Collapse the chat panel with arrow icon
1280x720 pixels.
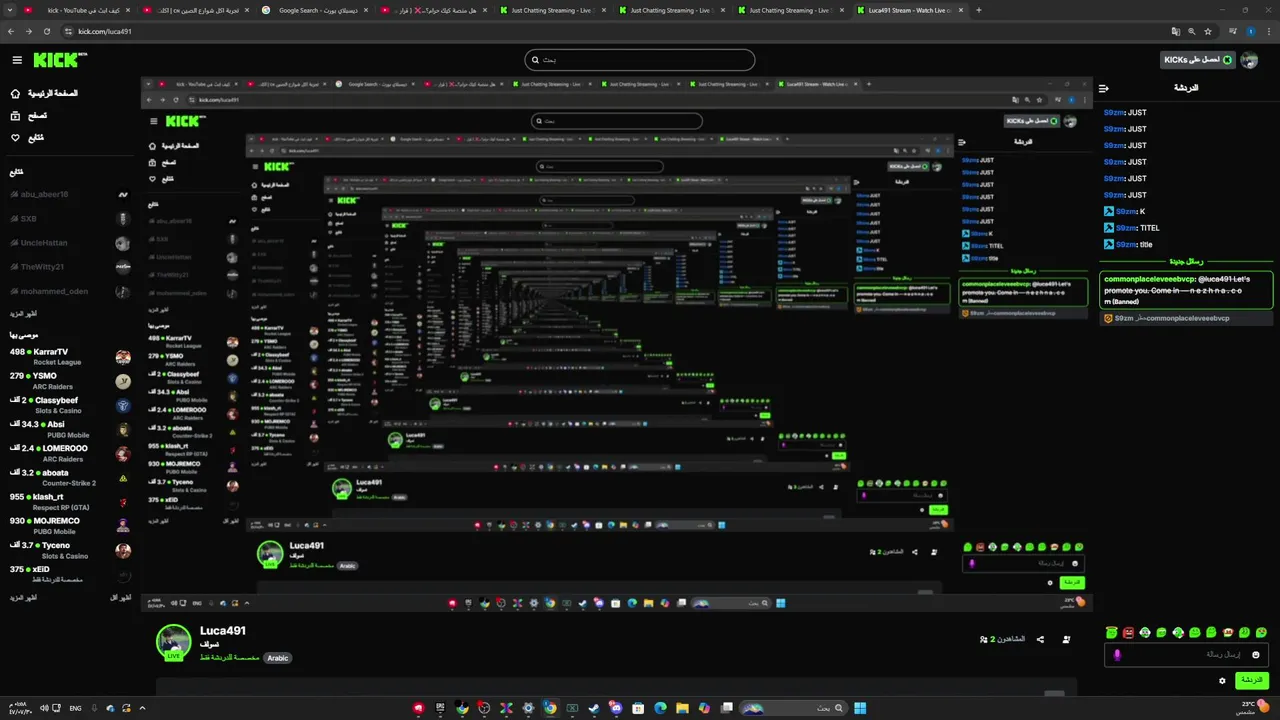pyautogui.click(x=1104, y=88)
